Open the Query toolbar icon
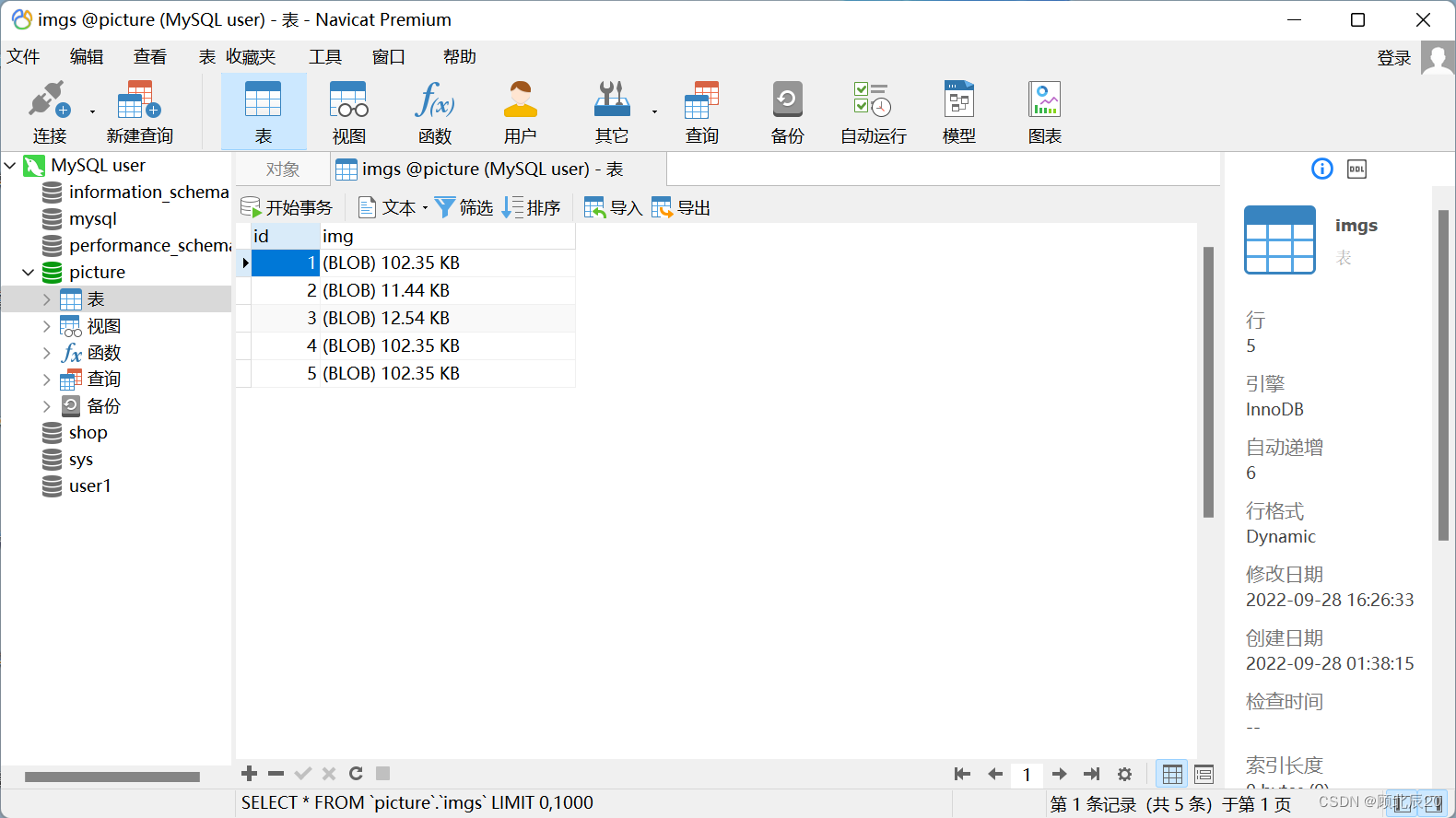 [701, 112]
